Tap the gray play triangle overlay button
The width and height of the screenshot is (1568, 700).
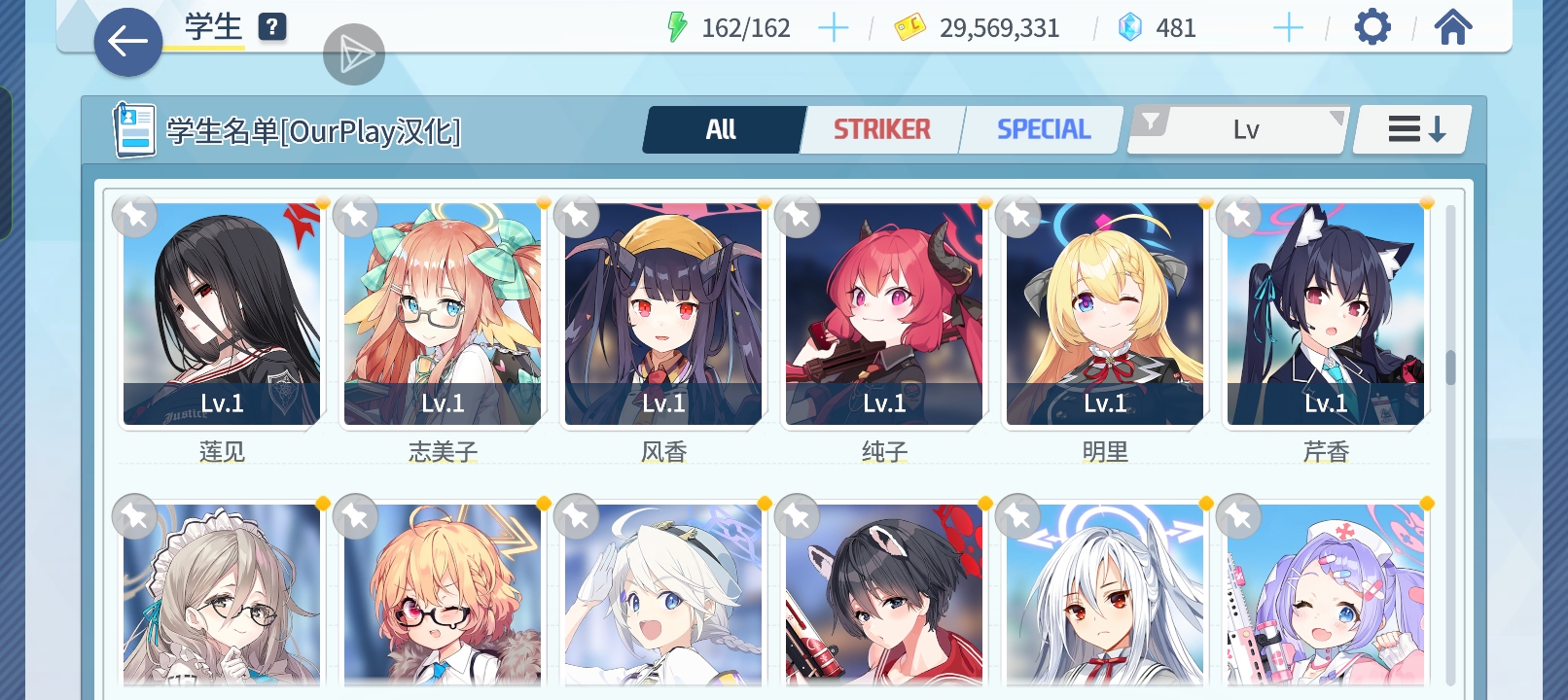[354, 54]
